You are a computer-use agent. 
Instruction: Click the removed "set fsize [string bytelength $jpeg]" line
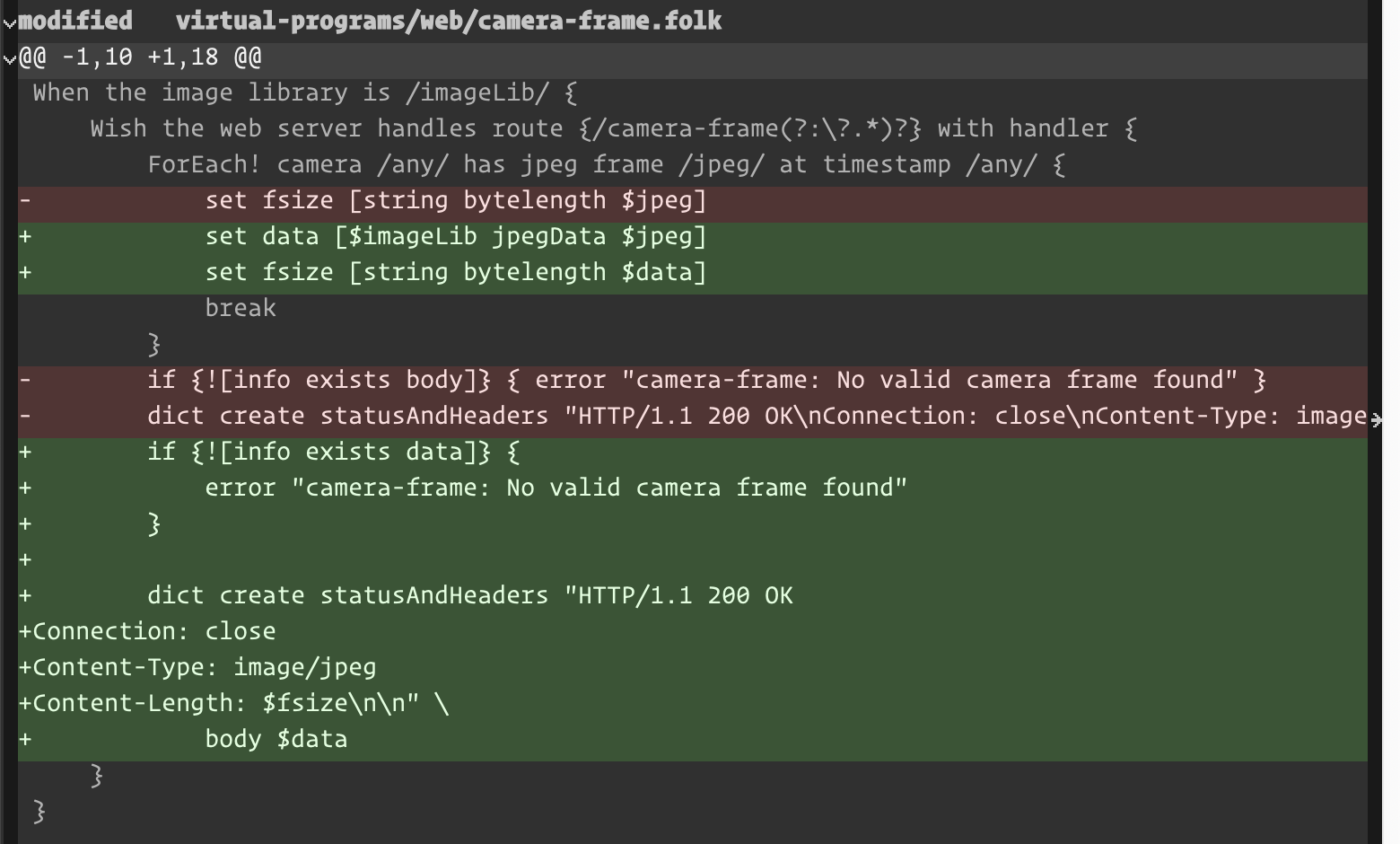[455, 200]
